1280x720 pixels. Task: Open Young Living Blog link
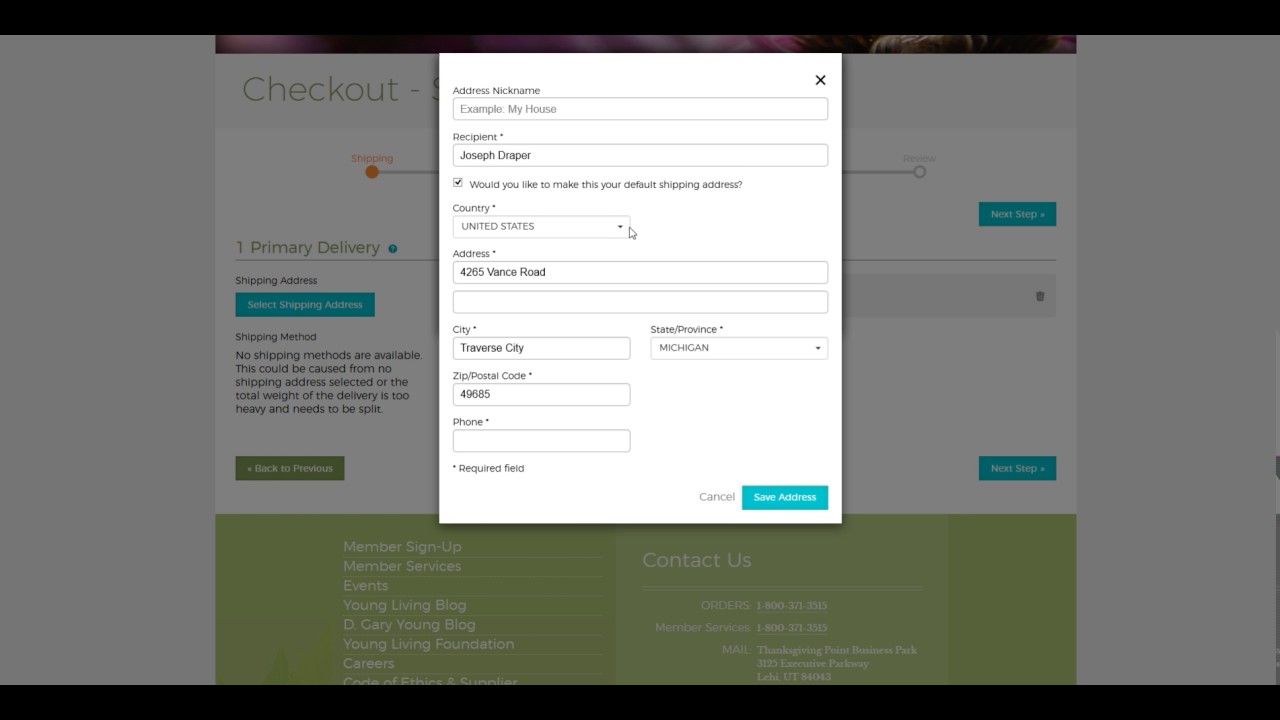404,605
